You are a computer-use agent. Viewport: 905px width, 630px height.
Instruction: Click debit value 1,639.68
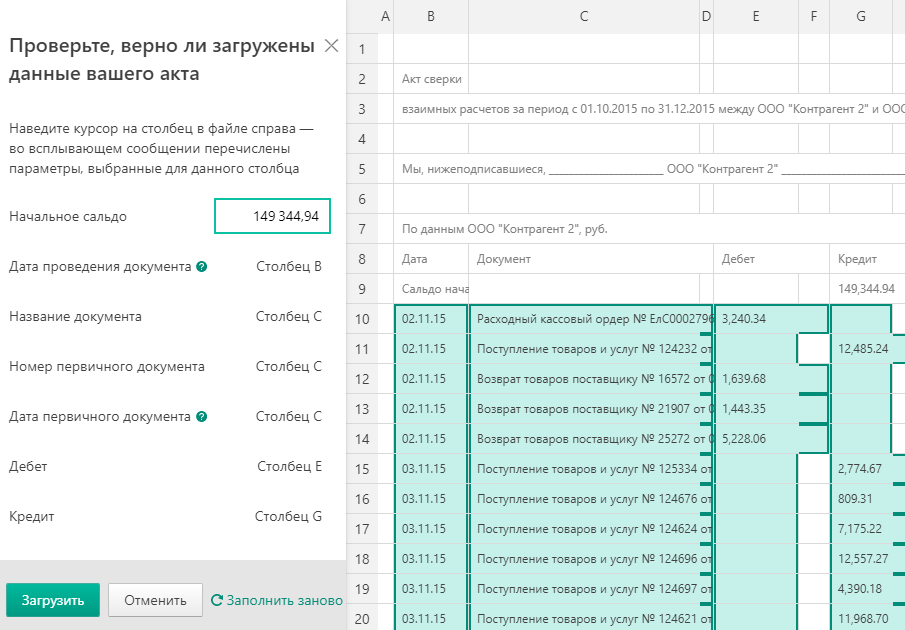pos(772,379)
